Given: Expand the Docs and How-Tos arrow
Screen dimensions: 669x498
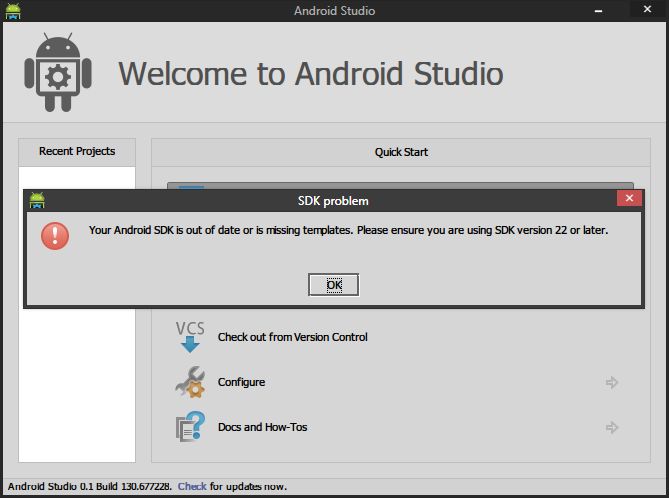Looking at the screenshot, I should click(x=612, y=427).
